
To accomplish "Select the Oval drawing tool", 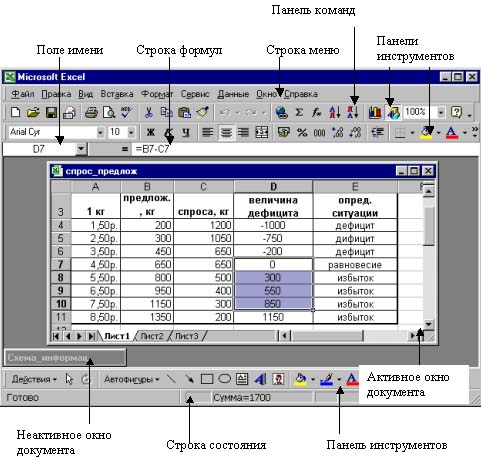I will pos(225,379).
